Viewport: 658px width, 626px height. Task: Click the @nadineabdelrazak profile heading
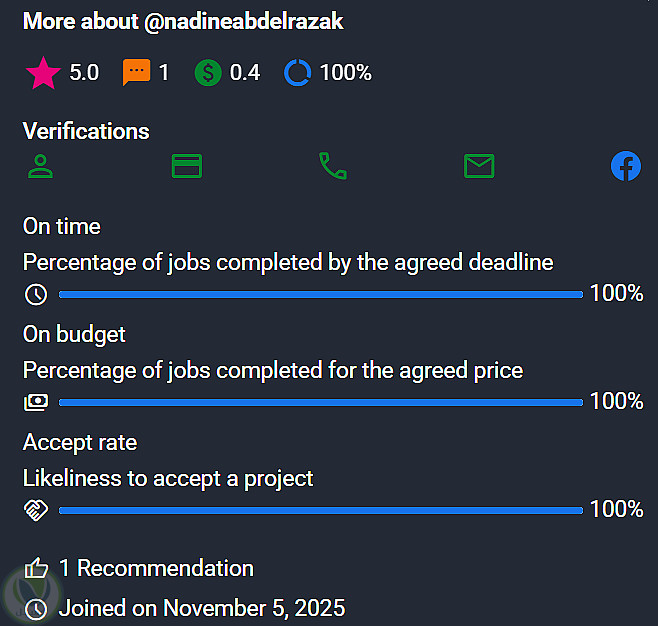click(x=183, y=21)
